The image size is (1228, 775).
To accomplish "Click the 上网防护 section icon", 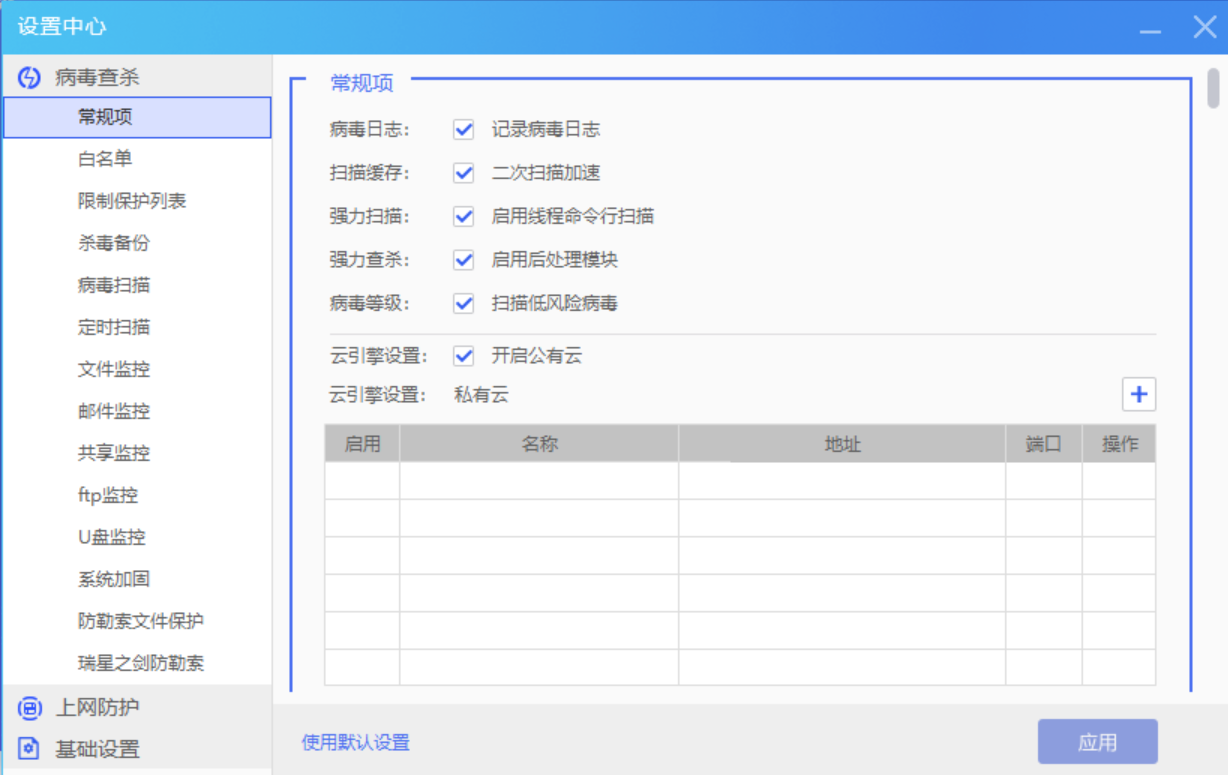I will coord(29,708).
